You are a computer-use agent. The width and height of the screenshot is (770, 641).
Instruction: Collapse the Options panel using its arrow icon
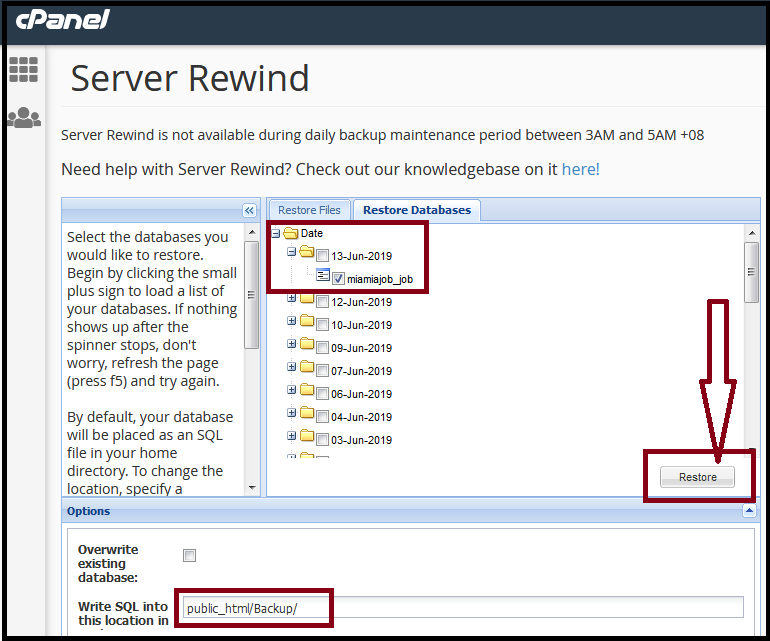[x=749, y=511]
